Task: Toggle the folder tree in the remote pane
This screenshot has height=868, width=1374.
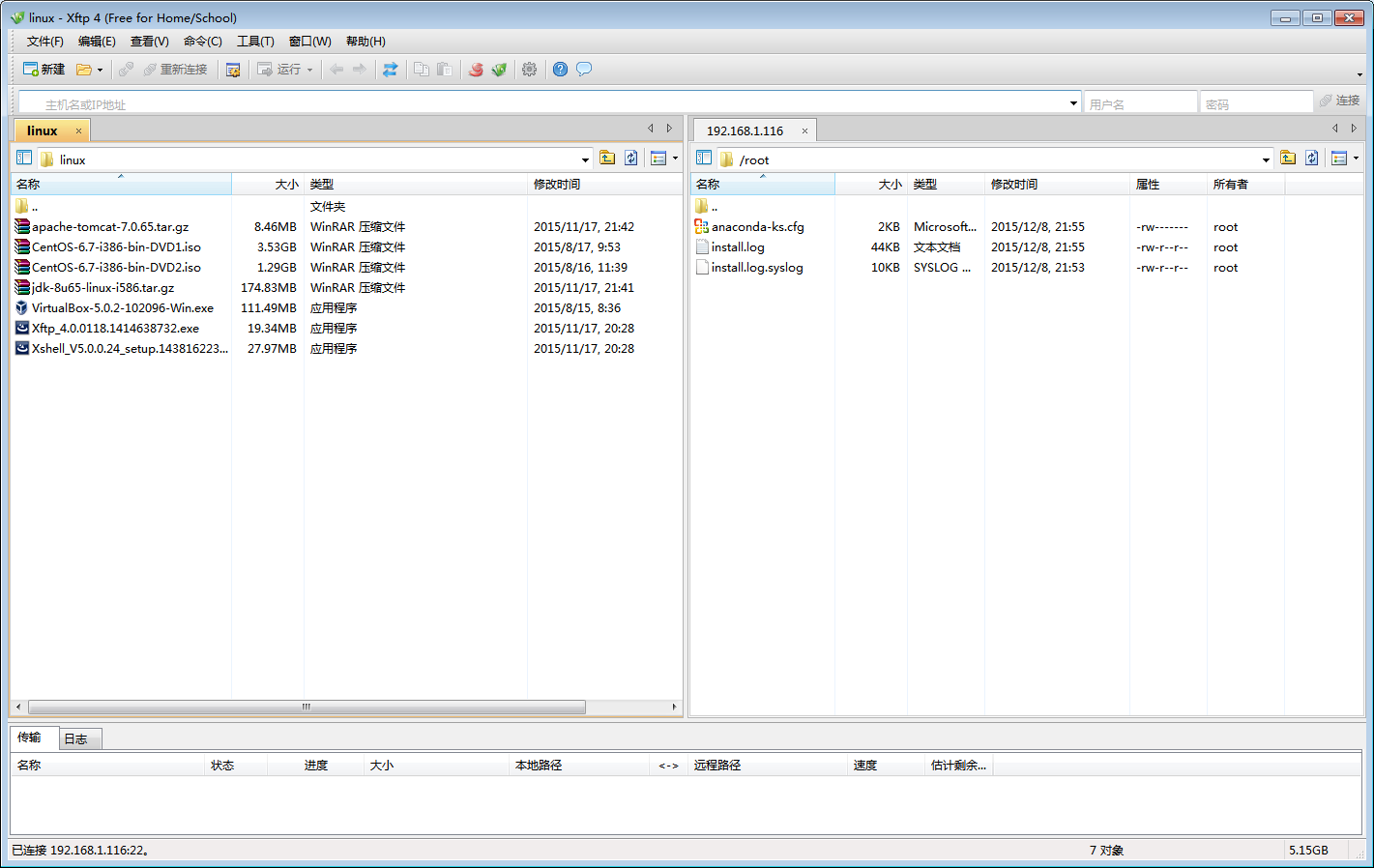Action: click(704, 159)
